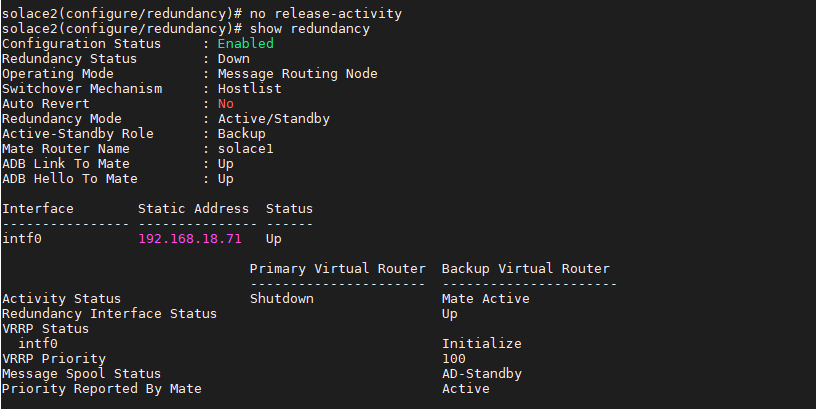Click the red No value for Auto Revert
The width and height of the screenshot is (816, 409).
tap(225, 104)
